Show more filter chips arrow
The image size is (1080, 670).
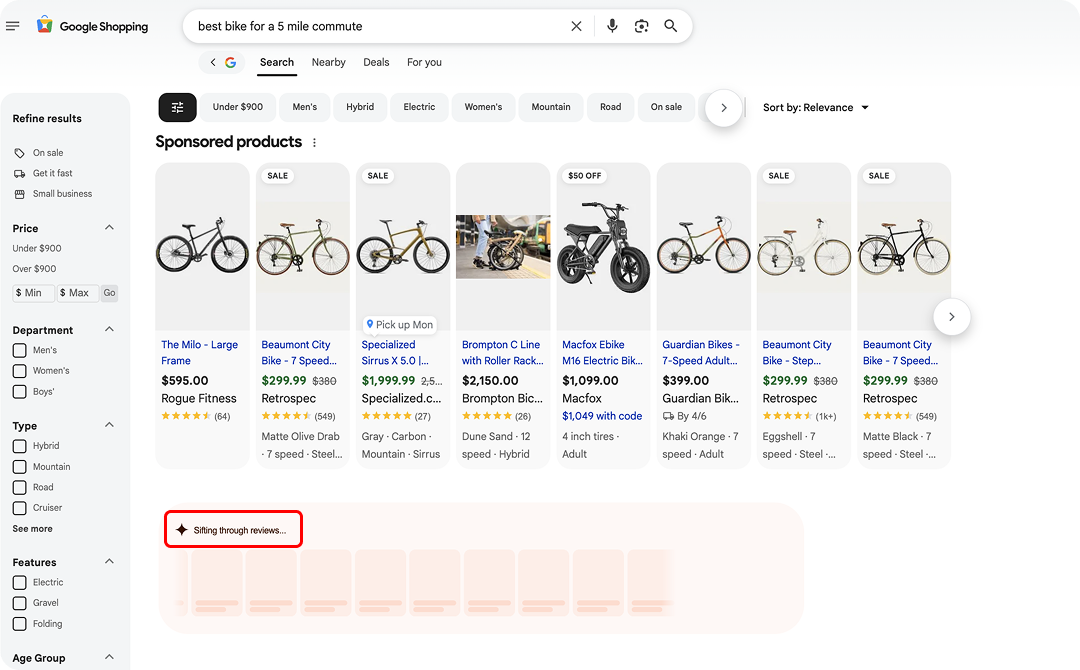[723, 107]
